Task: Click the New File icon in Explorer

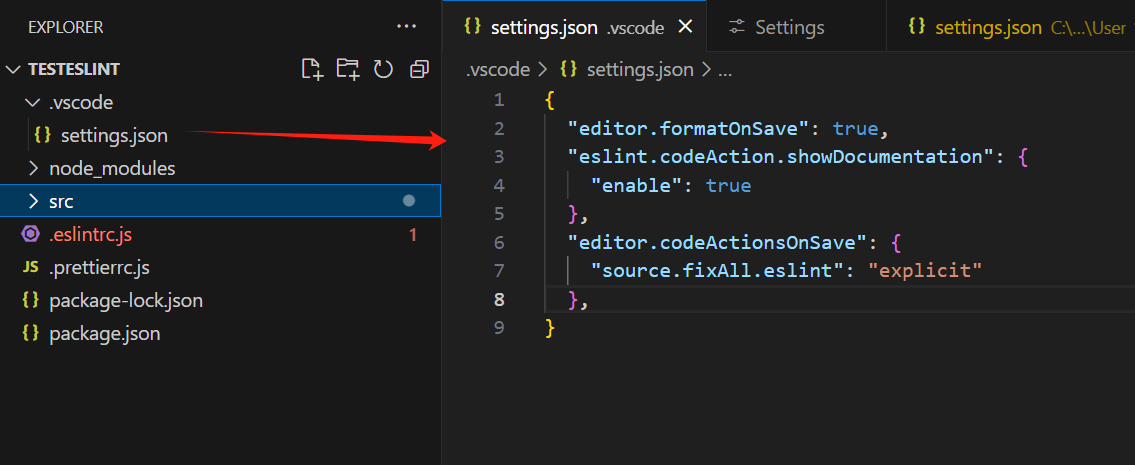Action: (x=313, y=69)
